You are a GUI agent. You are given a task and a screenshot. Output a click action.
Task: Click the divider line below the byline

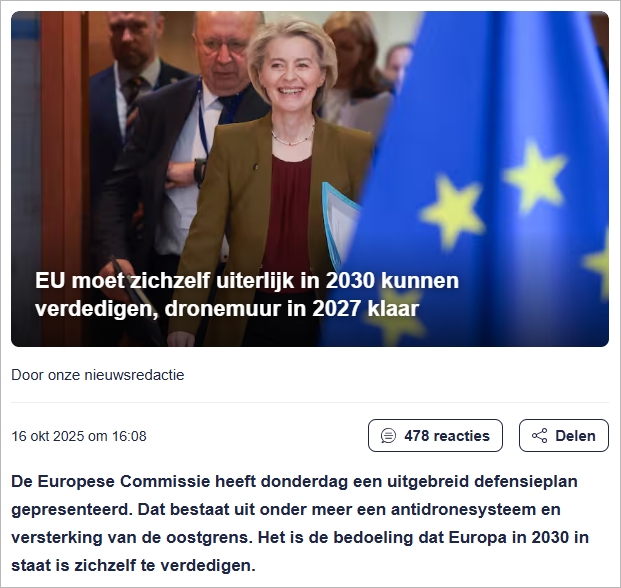(x=310, y=402)
